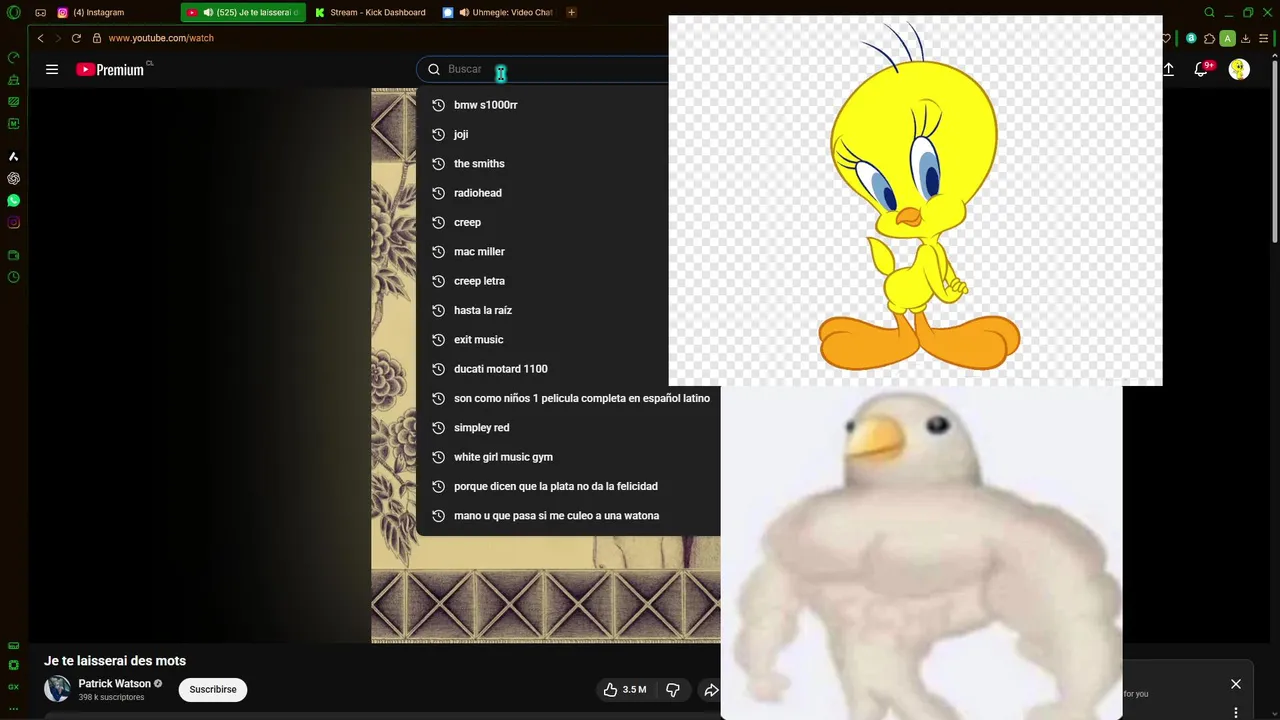Go to YouTube Premium home logo
1280x720 pixels.
(110, 69)
